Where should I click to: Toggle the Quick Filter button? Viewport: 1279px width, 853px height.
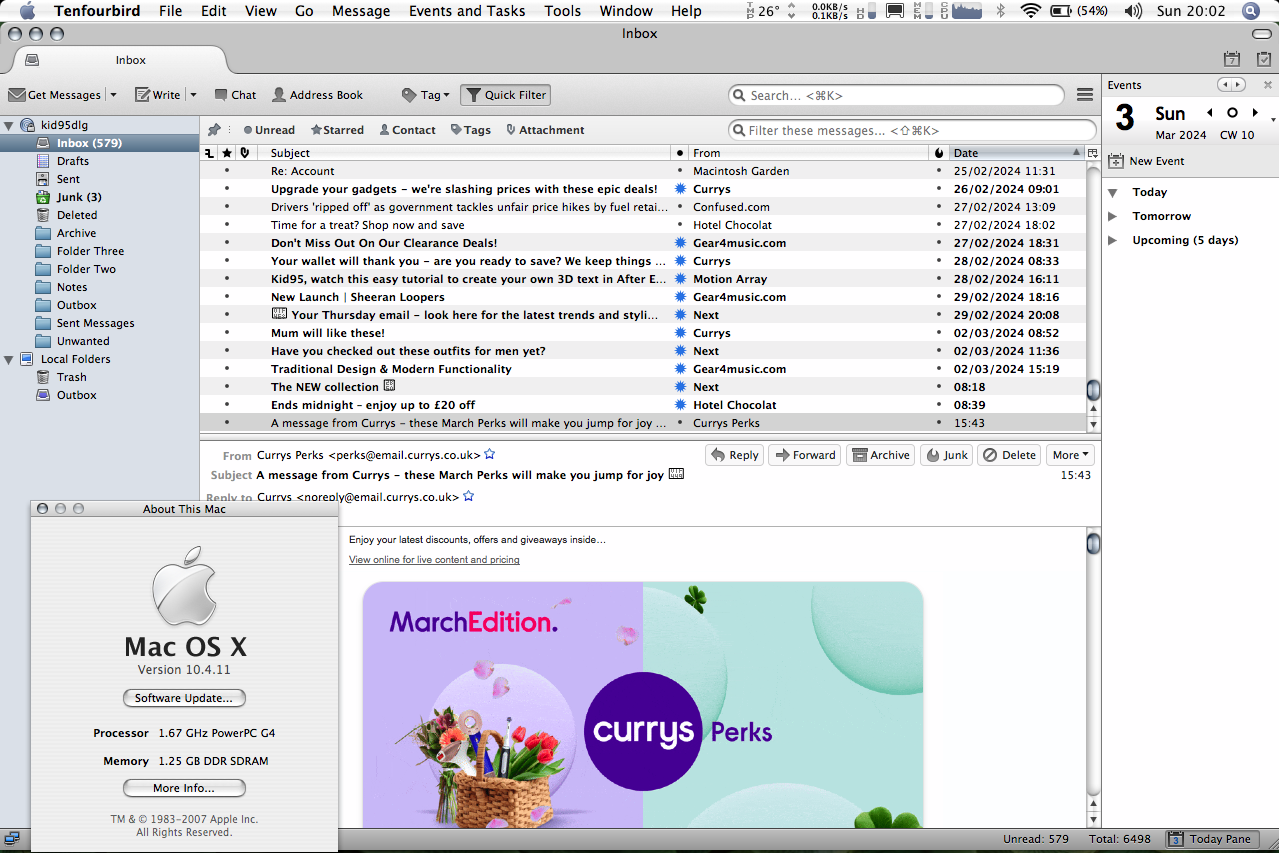coord(505,95)
